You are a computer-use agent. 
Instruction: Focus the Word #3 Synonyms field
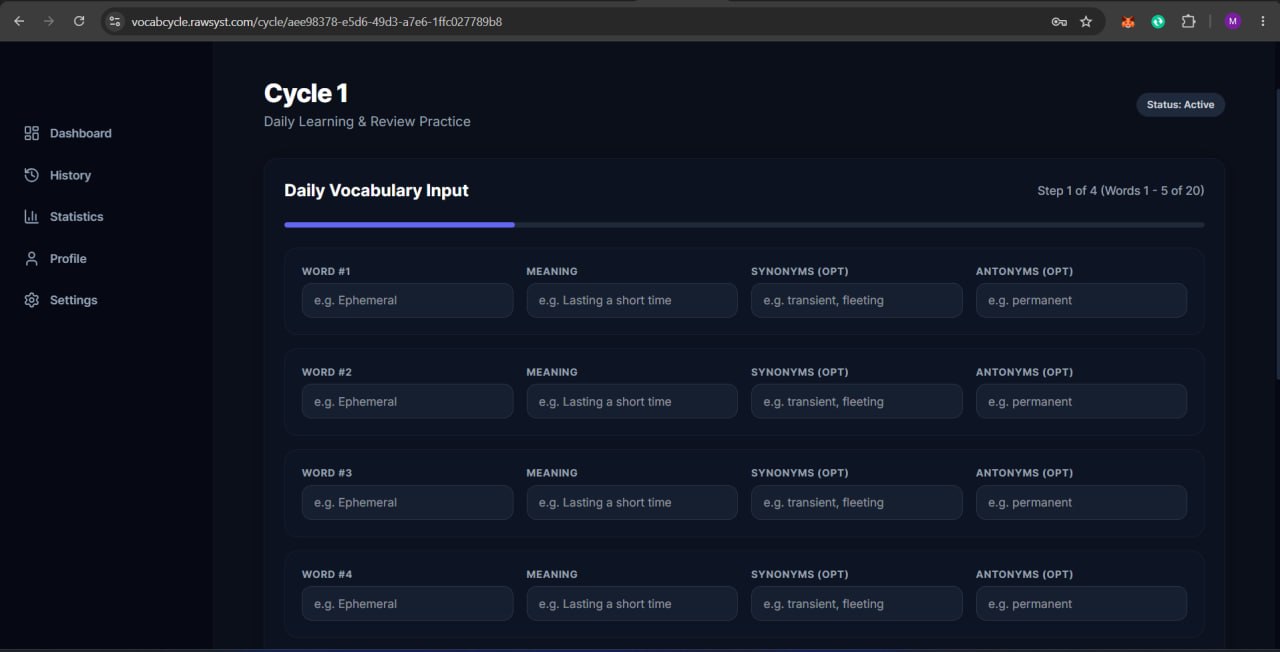click(x=857, y=502)
